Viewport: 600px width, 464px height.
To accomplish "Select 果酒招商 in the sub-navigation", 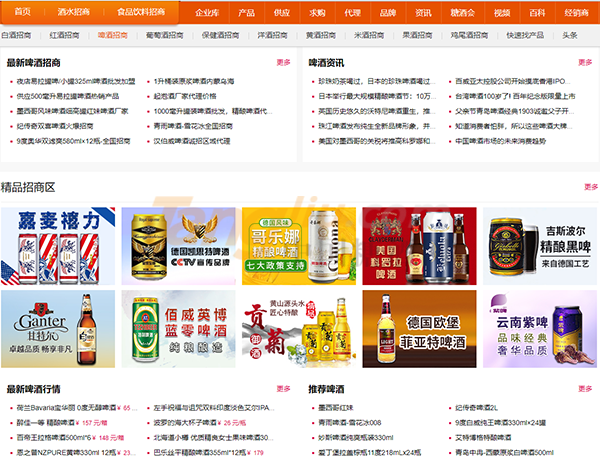I will pos(417,35).
